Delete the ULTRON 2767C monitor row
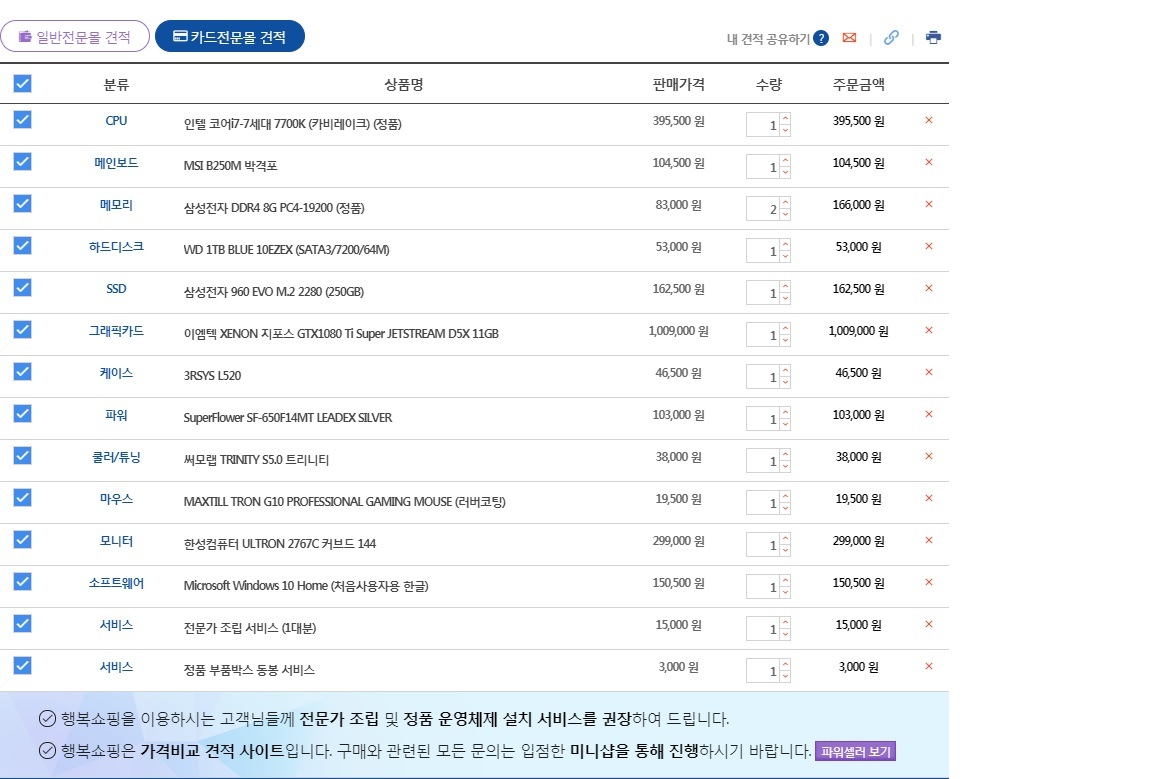The image size is (1152, 779). [x=929, y=539]
